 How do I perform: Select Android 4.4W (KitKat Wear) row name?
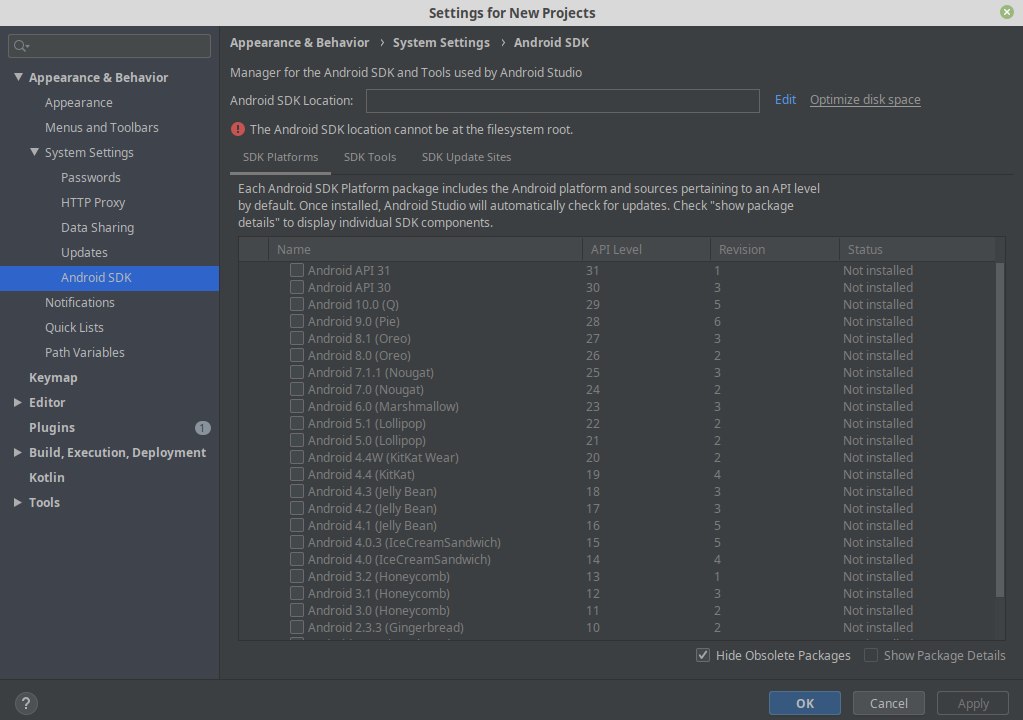tap(383, 457)
